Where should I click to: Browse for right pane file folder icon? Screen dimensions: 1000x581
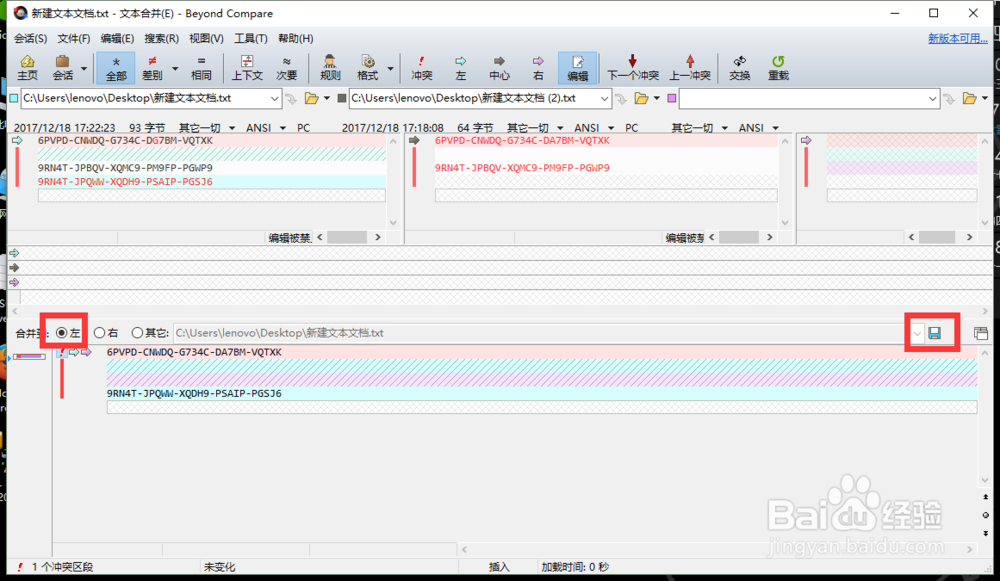pos(969,98)
